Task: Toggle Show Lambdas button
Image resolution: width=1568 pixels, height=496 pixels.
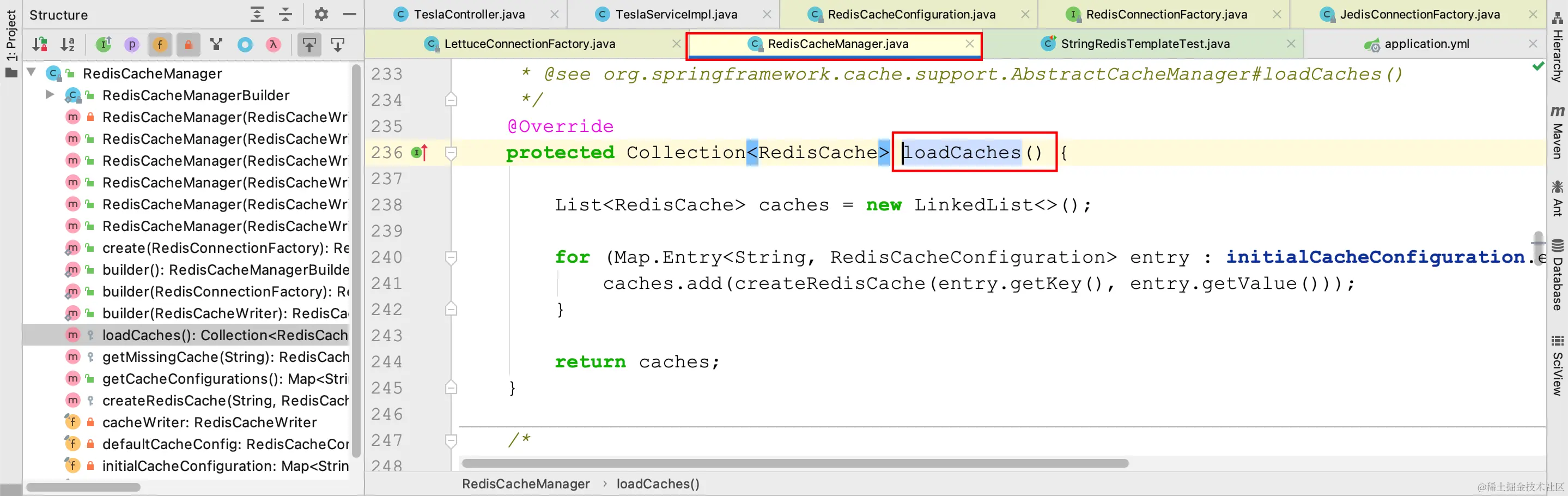Action: click(274, 45)
